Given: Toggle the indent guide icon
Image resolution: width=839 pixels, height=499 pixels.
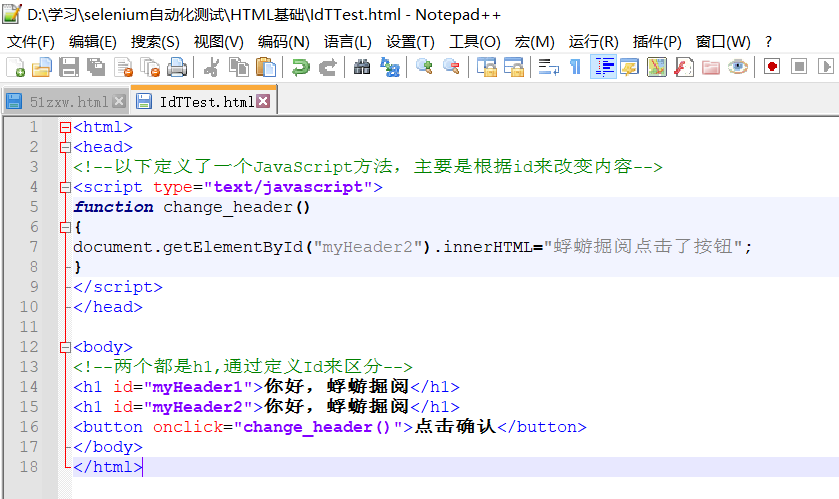Looking at the screenshot, I should pos(603,67).
